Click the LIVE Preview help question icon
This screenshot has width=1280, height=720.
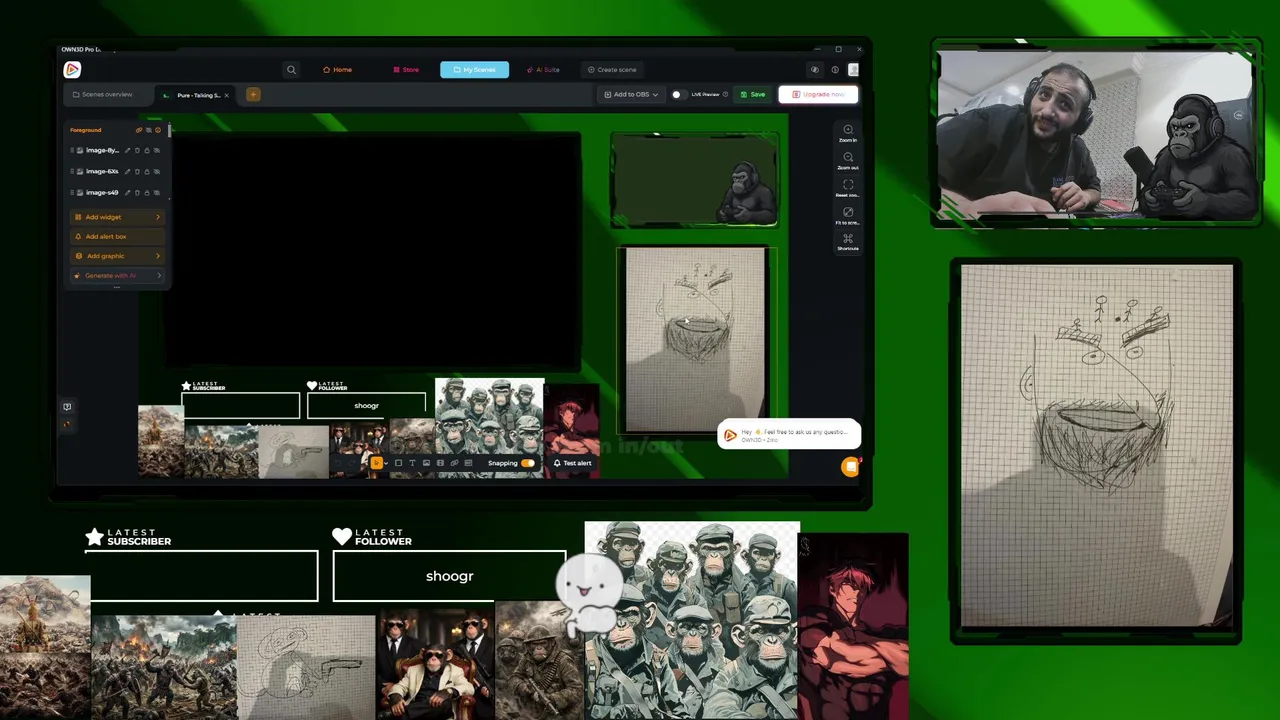point(726,94)
